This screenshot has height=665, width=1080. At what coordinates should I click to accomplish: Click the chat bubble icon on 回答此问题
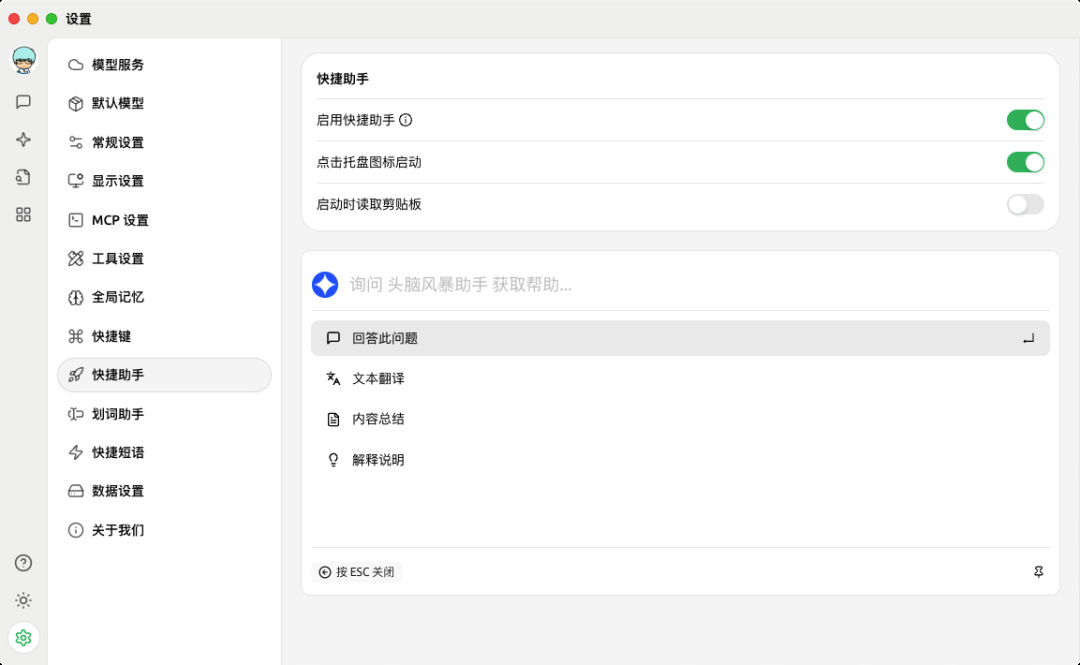pyautogui.click(x=333, y=338)
